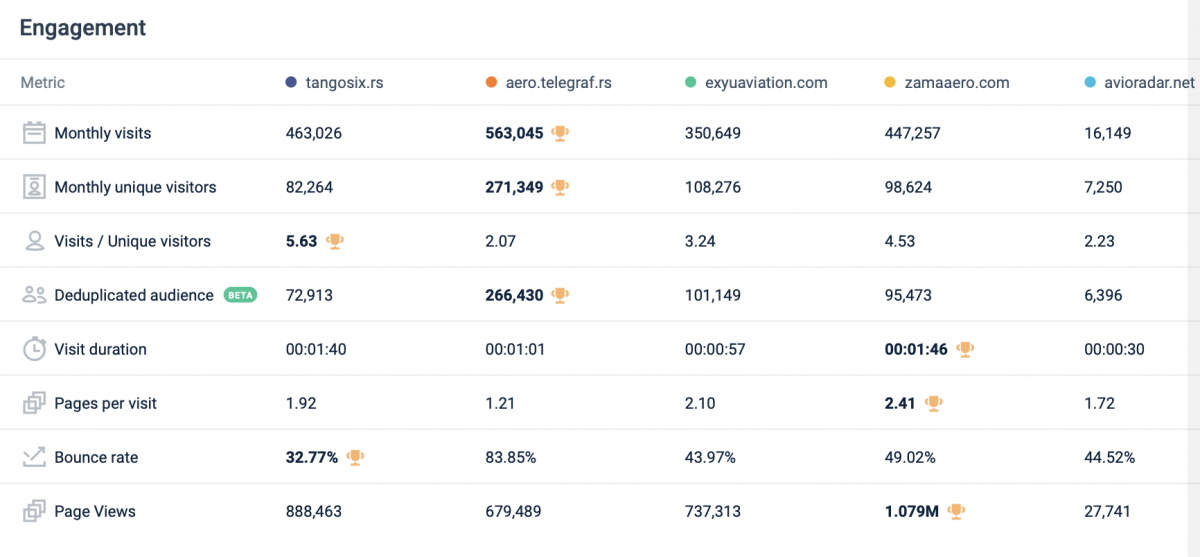Click trophy icon next to 00:01:46
Screen dimensions: 1200x557
[965, 349]
